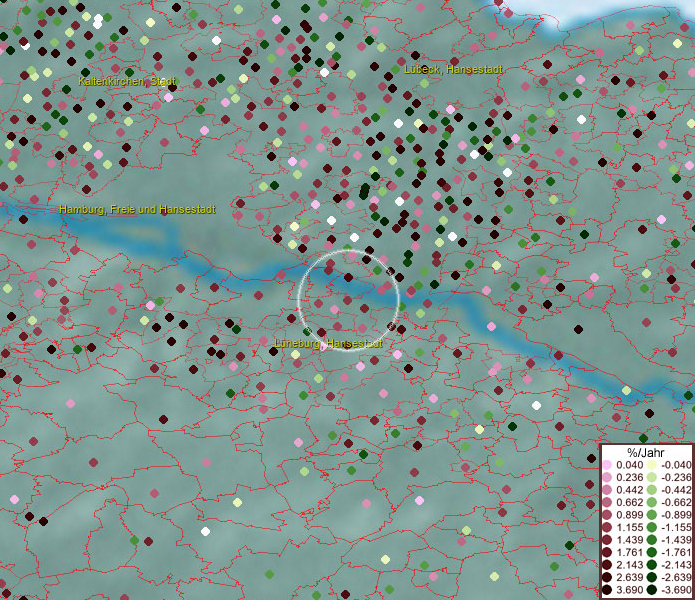
Task: Click the 0.442 legend color dot
Action: coord(607,490)
